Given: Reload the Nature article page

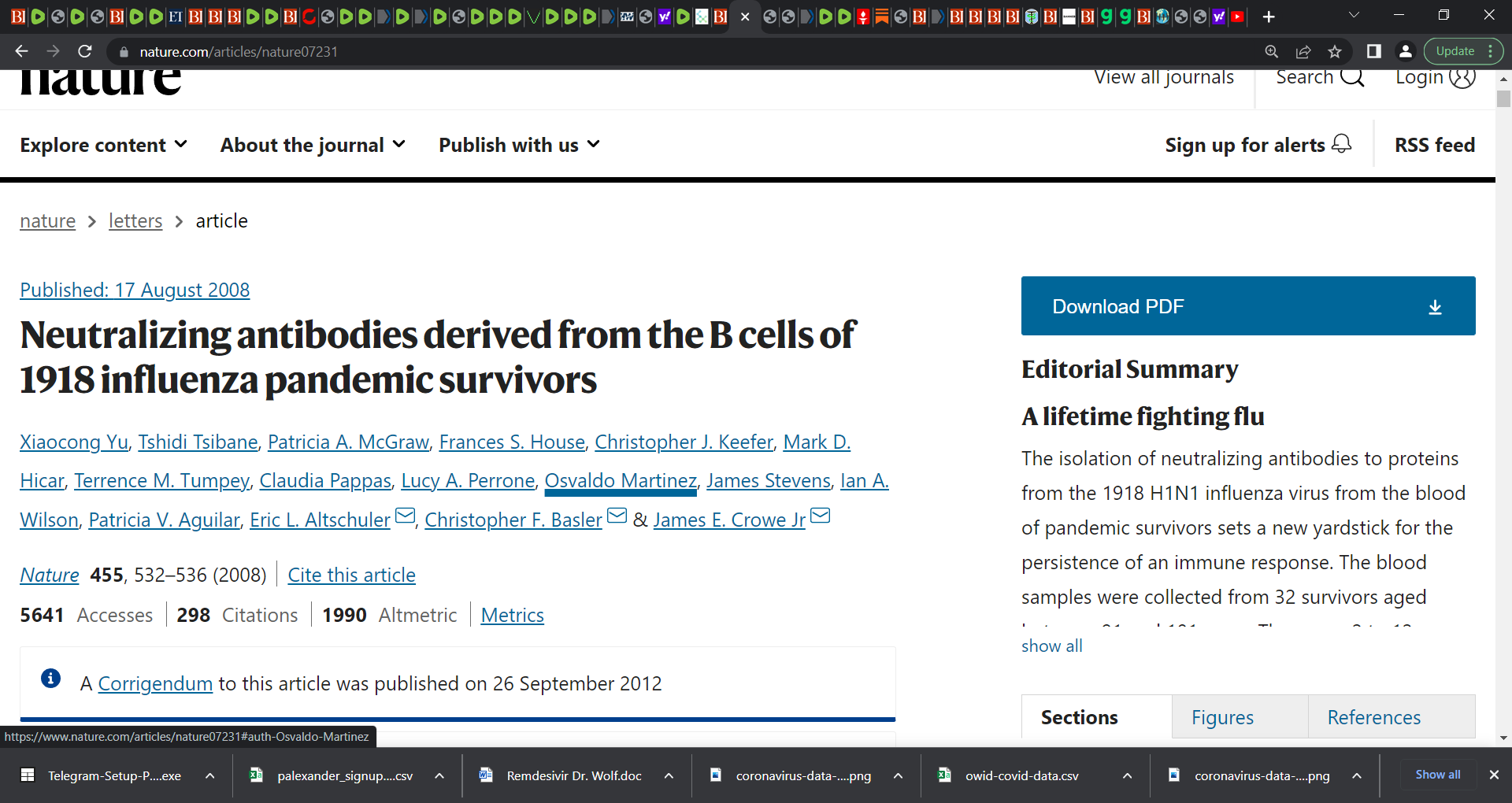Looking at the screenshot, I should coord(85,51).
